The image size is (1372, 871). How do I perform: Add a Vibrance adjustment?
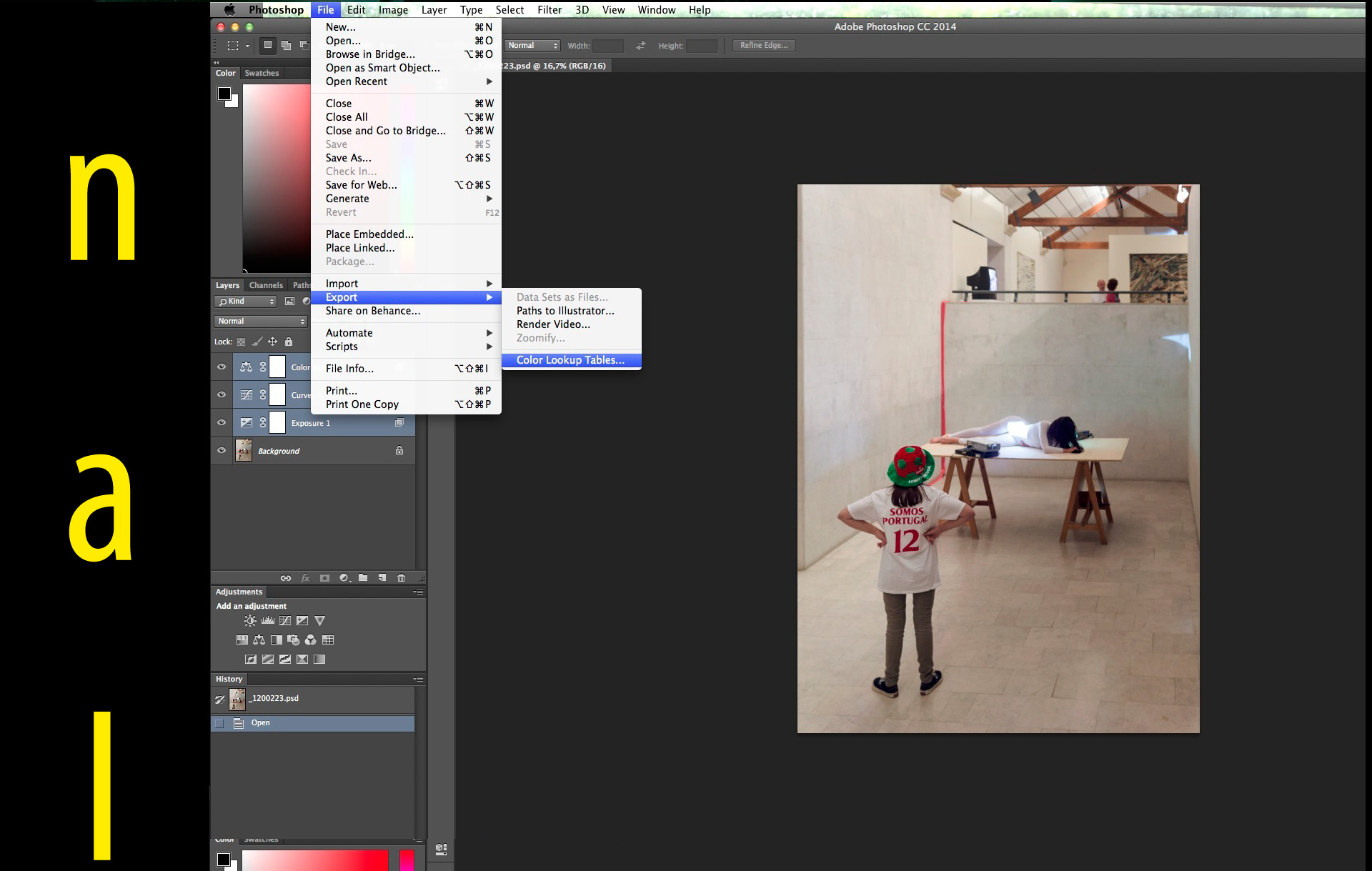pos(319,621)
